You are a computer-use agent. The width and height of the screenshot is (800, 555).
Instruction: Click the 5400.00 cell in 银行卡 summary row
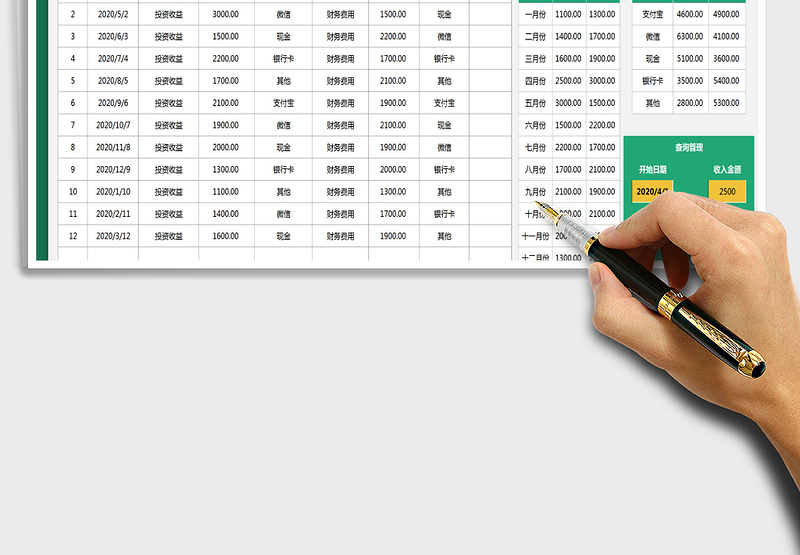(727, 81)
